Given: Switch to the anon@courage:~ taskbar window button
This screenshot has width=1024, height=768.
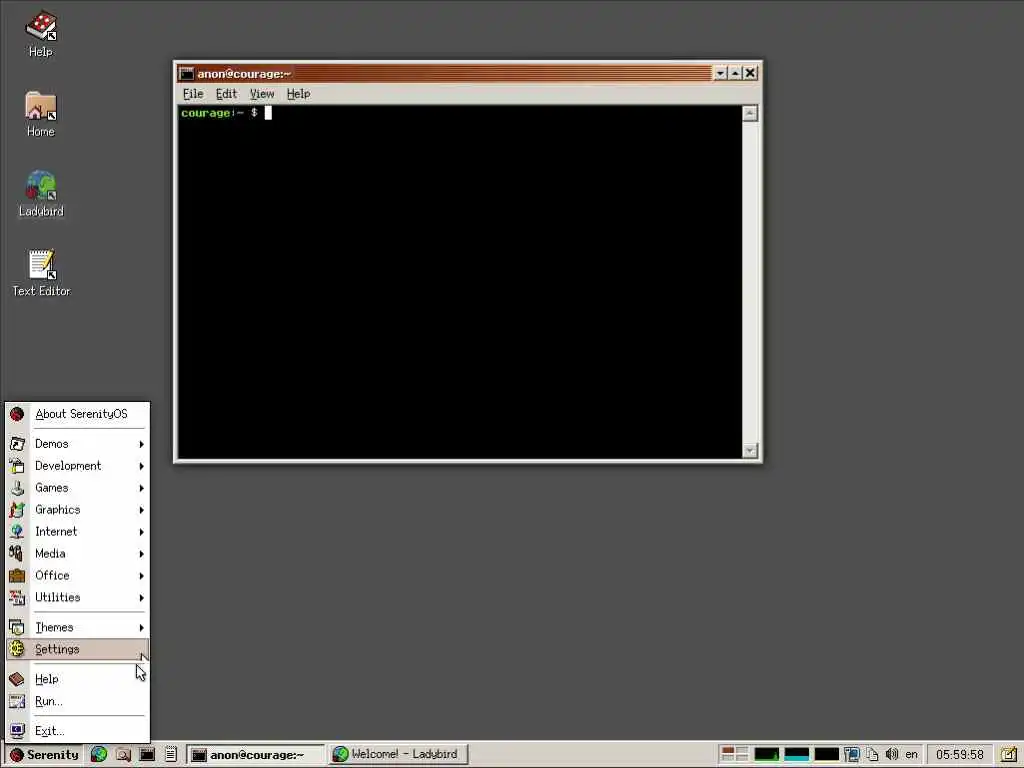Looking at the screenshot, I should 255,754.
